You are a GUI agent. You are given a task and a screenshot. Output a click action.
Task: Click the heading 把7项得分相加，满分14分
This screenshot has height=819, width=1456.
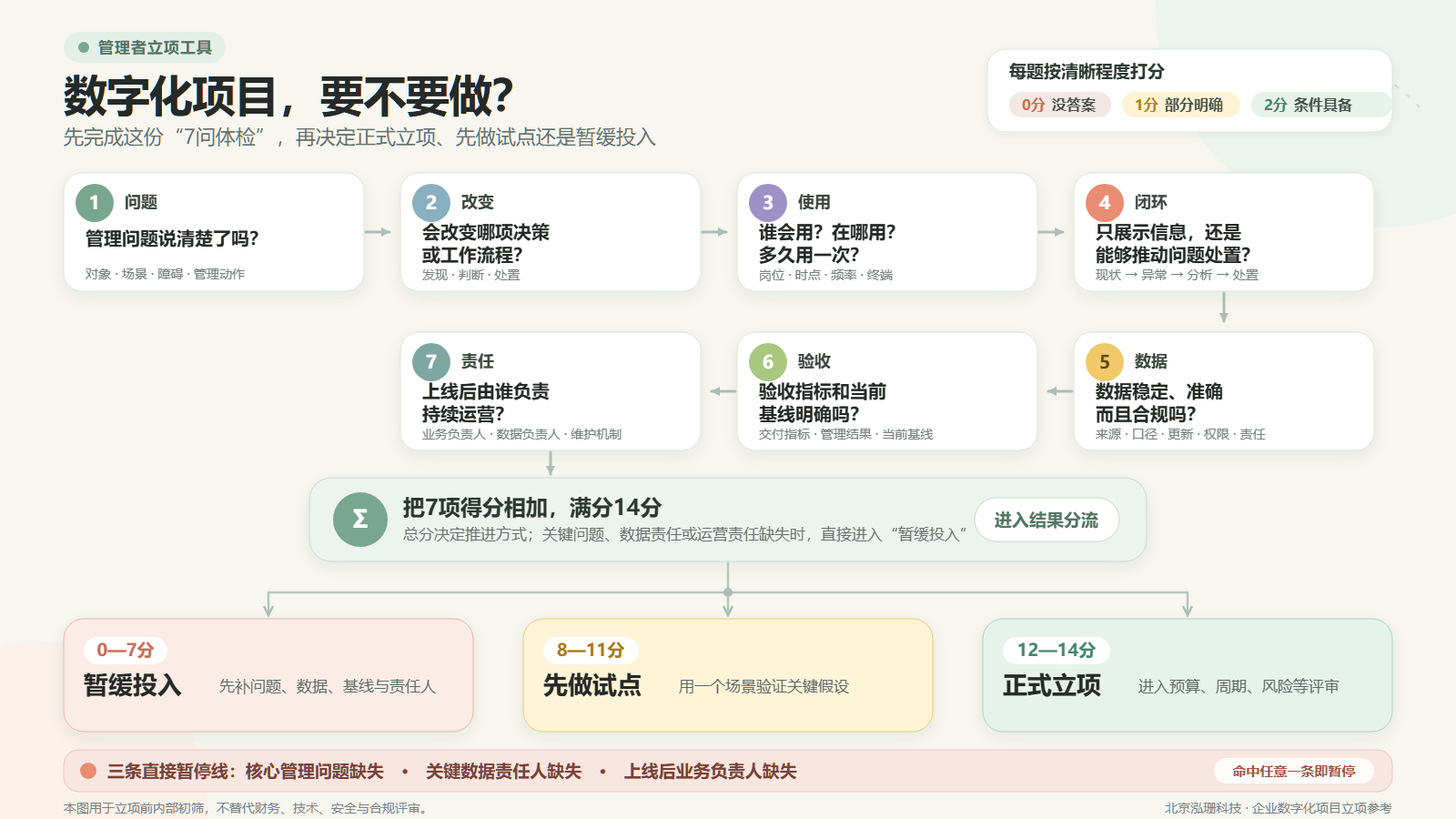click(532, 507)
